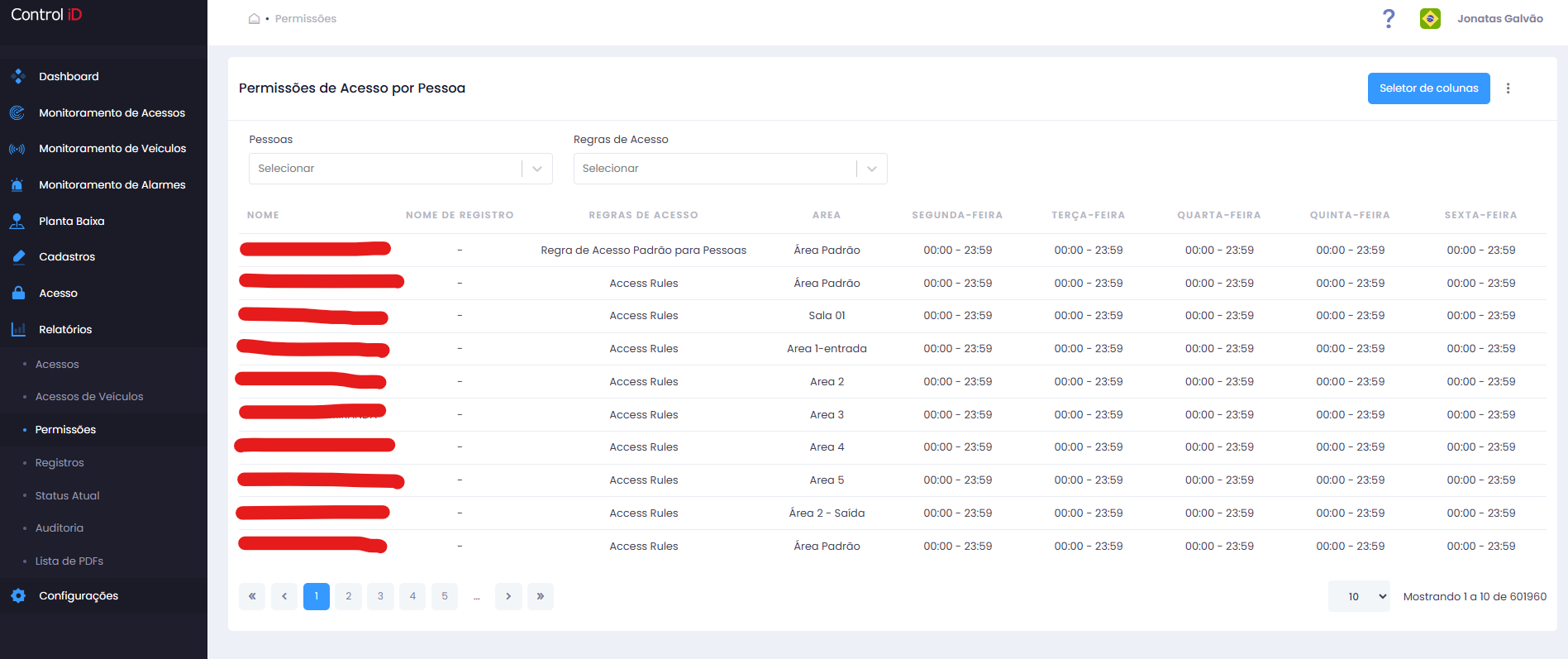The width and height of the screenshot is (1568, 659).
Task: Click the Monitoramento de Alarmes siren icon
Action: [x=17, y=184]
